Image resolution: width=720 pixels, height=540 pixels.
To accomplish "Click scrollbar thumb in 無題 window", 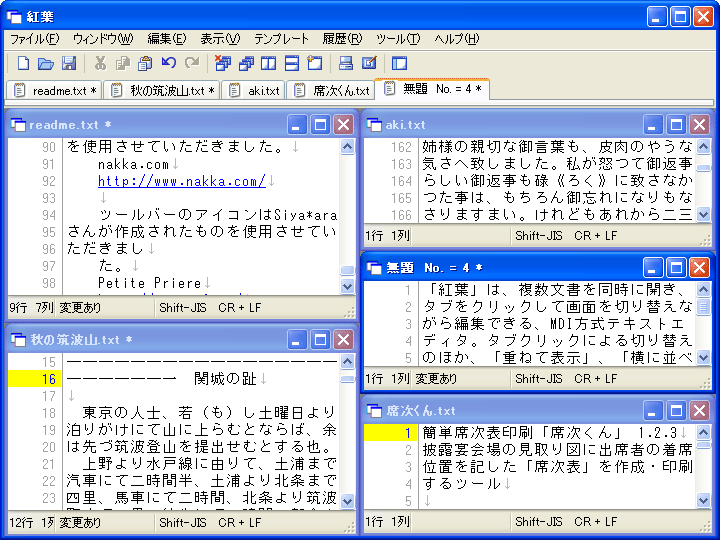I will tap(703, 306).
